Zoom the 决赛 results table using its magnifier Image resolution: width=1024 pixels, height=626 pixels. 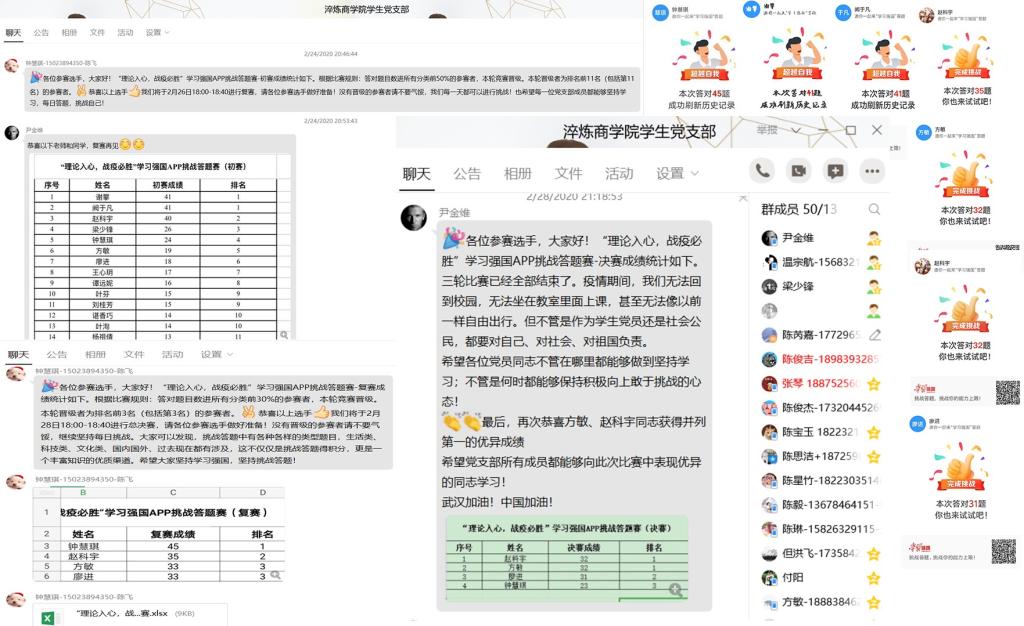click(x=676, y=590)
